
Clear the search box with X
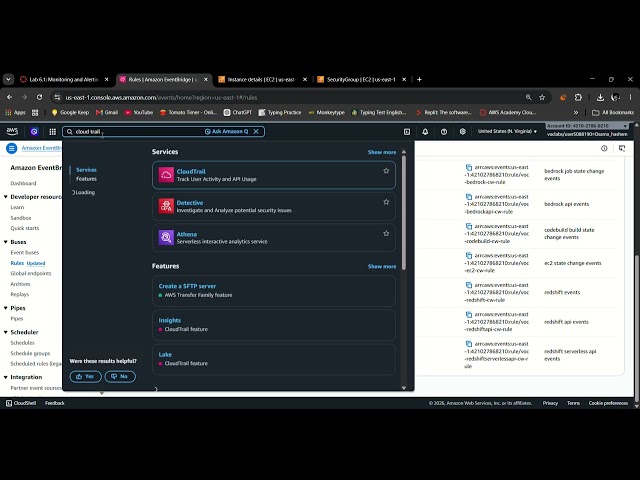click(x=256, y=131)
